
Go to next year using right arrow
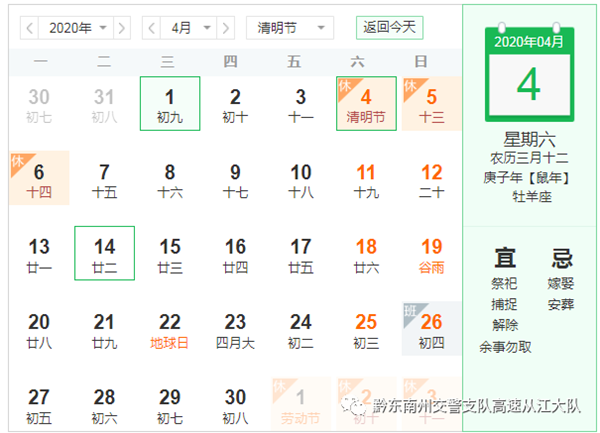pyautogui.click(x=121, y=28)
